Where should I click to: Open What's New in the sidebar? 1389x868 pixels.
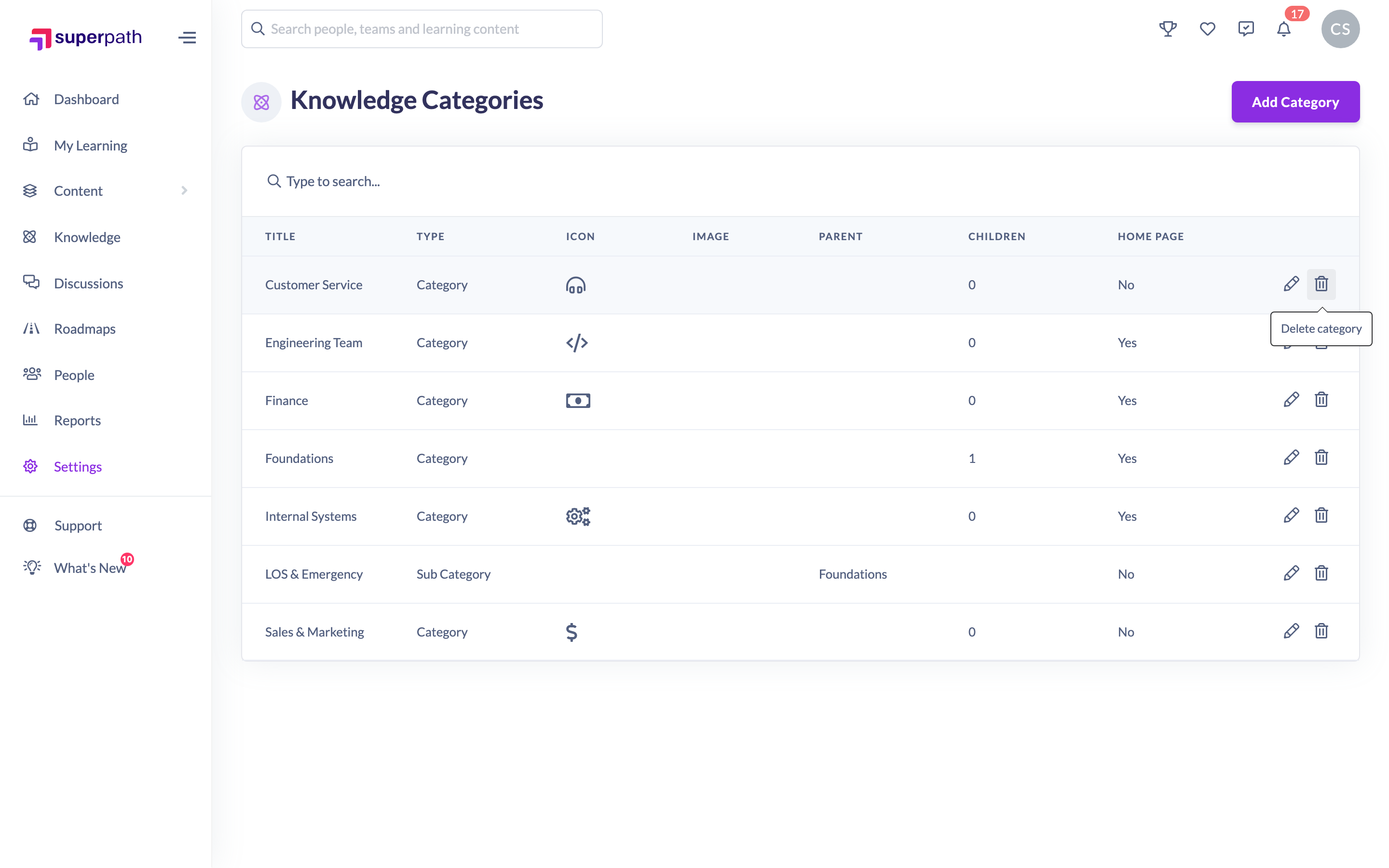click(90, 568)
